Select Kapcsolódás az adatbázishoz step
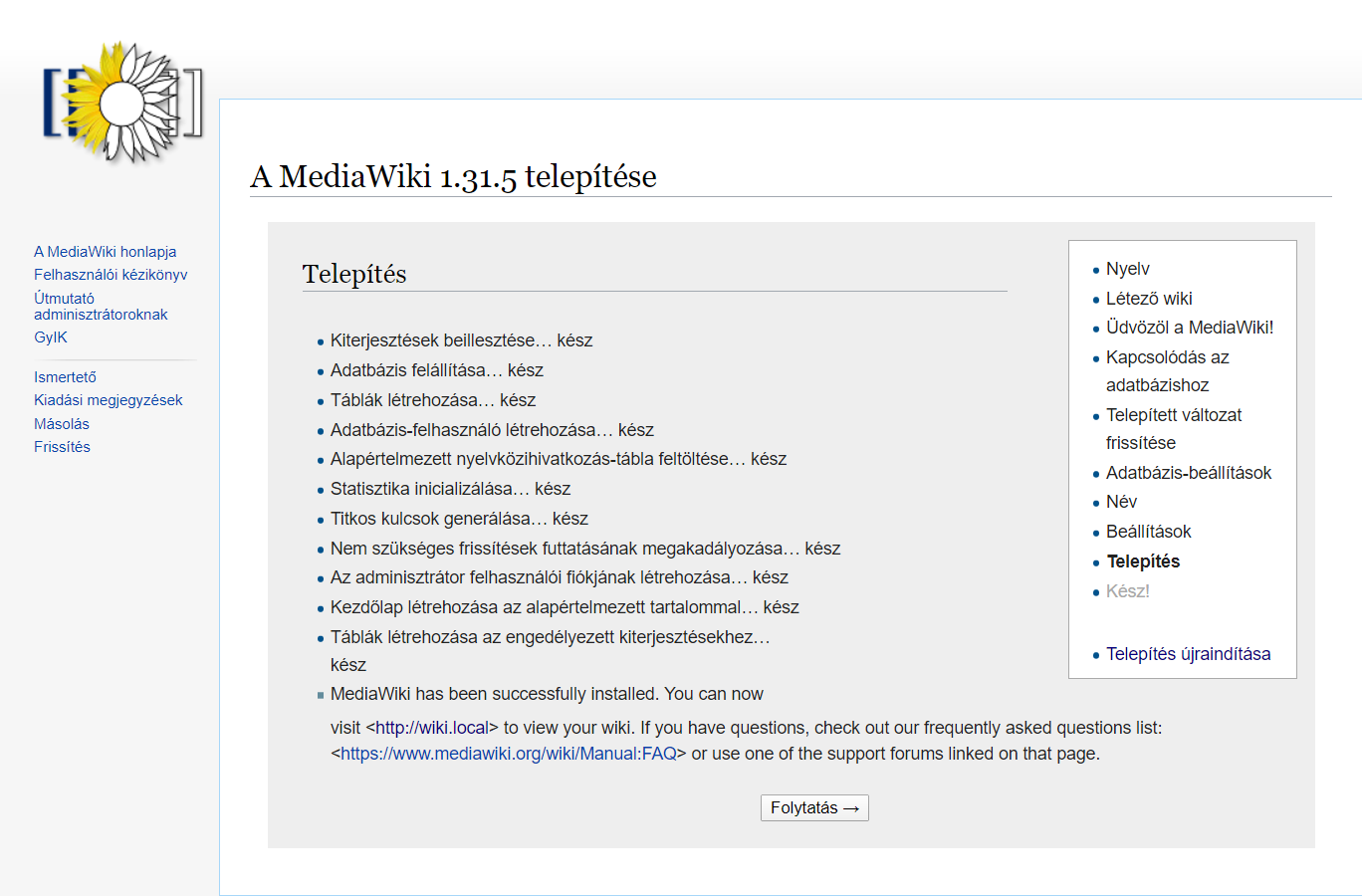 click(1167, 357)
